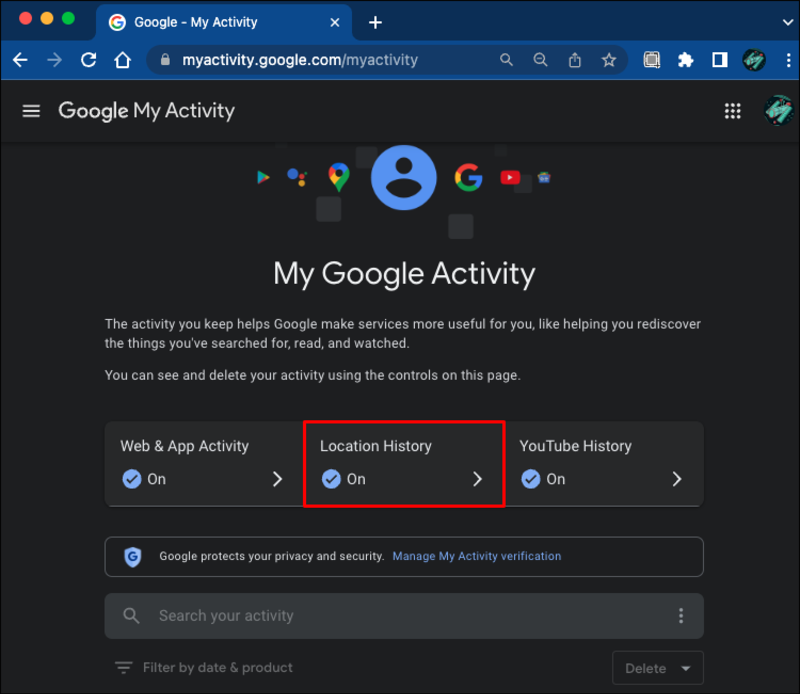Image resolution: width=800 pixels, height=694 pixels.
Task: Click the Google Maps pin icon
Action: tap(338, 177)
